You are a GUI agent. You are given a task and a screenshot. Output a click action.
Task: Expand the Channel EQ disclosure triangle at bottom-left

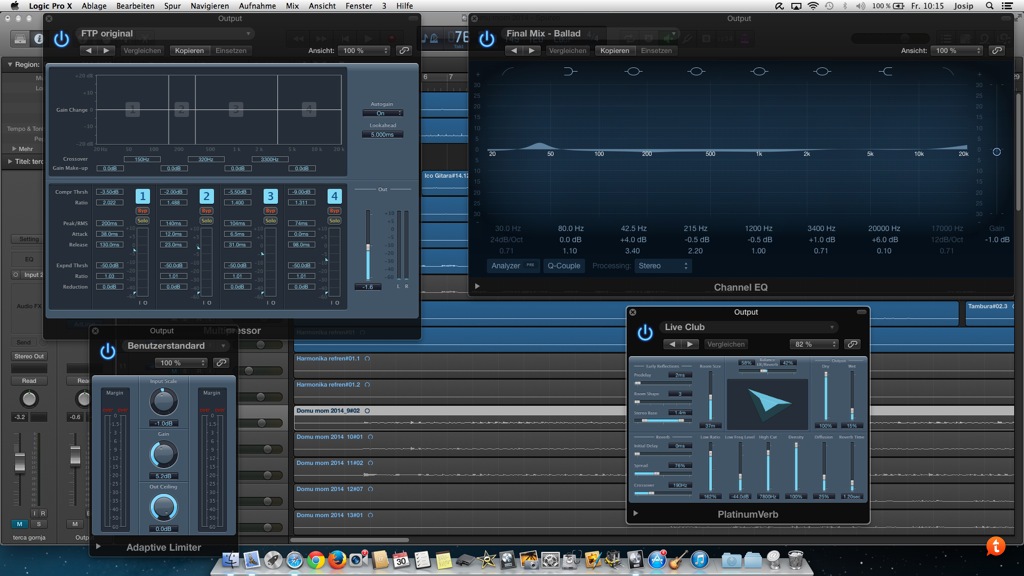(x=477, y=286)
